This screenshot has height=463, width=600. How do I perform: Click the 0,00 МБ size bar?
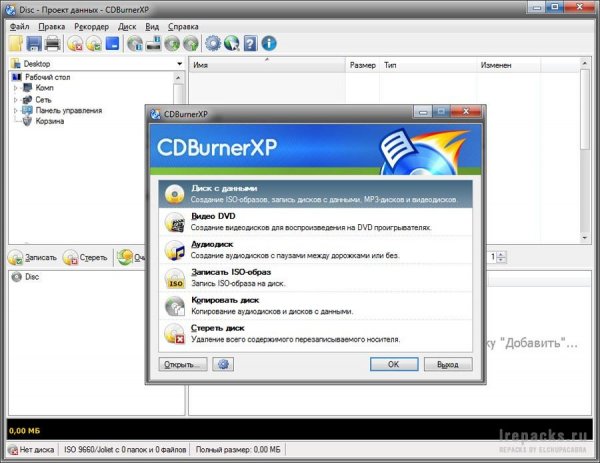coord(299,430)
